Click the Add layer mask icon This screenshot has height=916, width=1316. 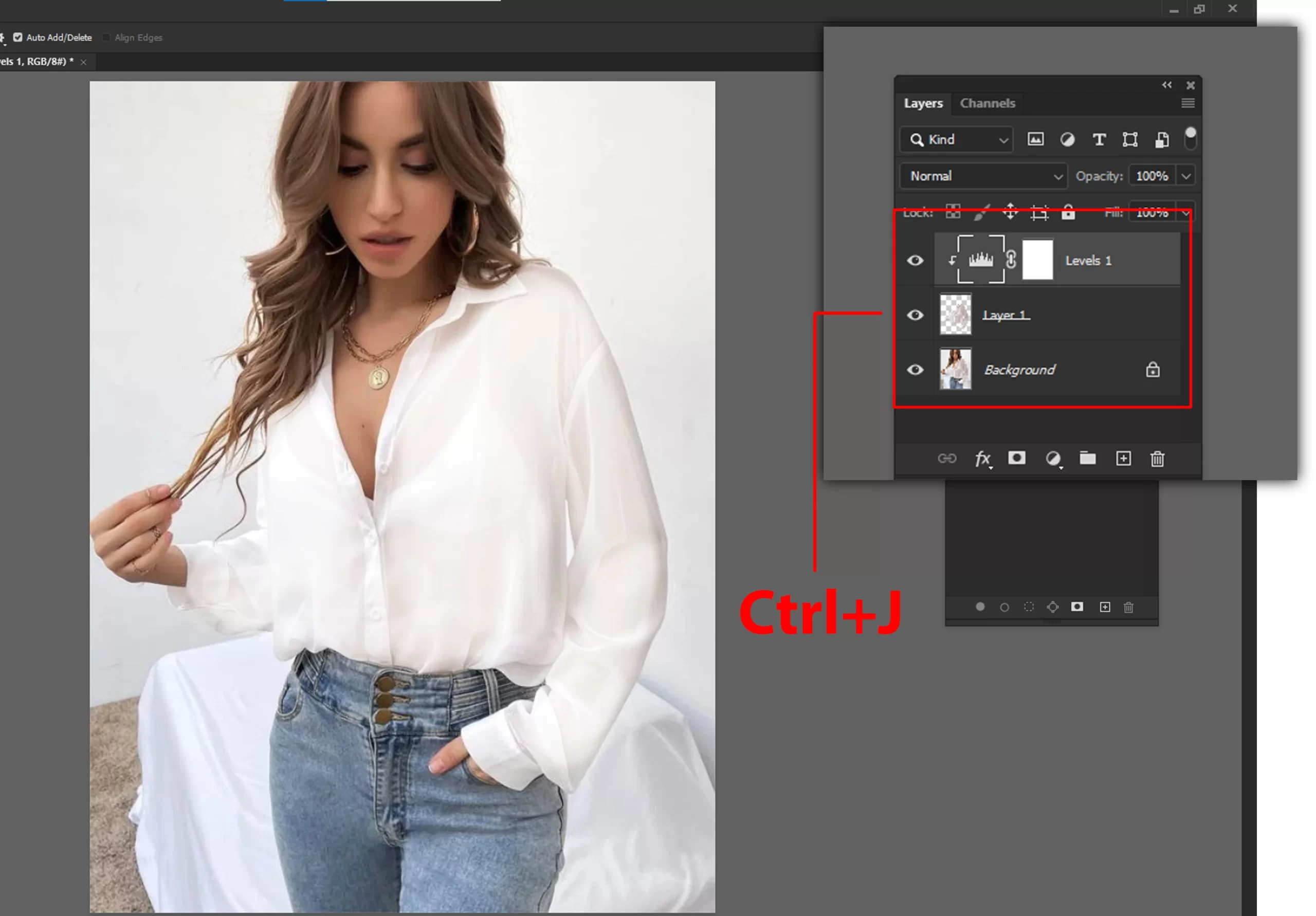pyautogui.click(x=1016, y=458)
